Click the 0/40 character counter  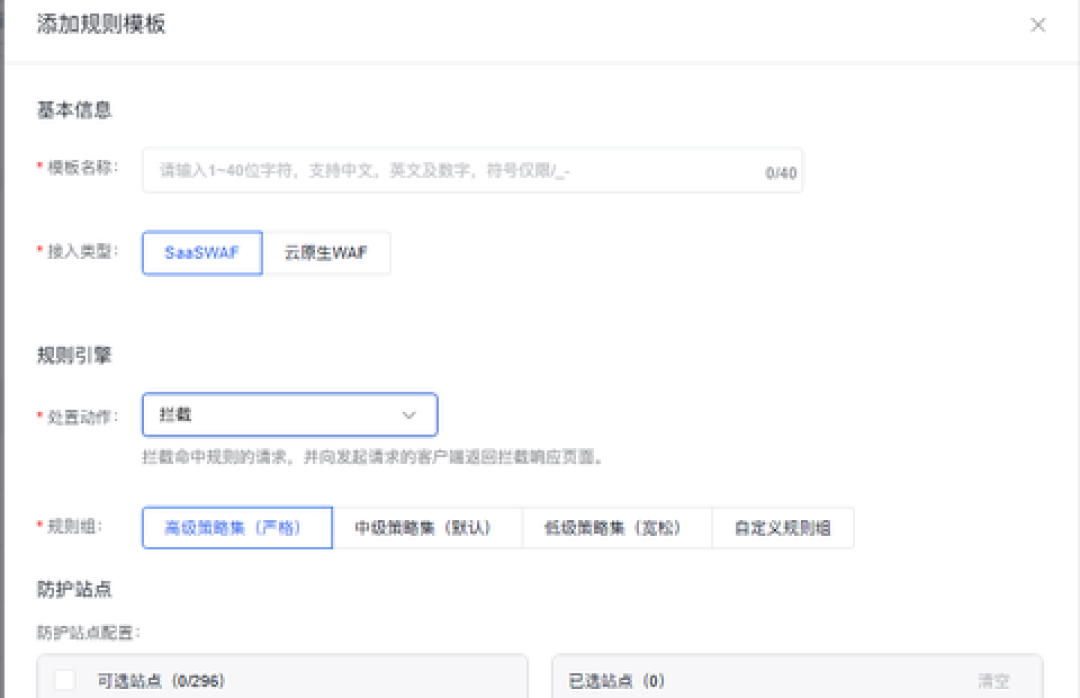(x=780, y=173)
